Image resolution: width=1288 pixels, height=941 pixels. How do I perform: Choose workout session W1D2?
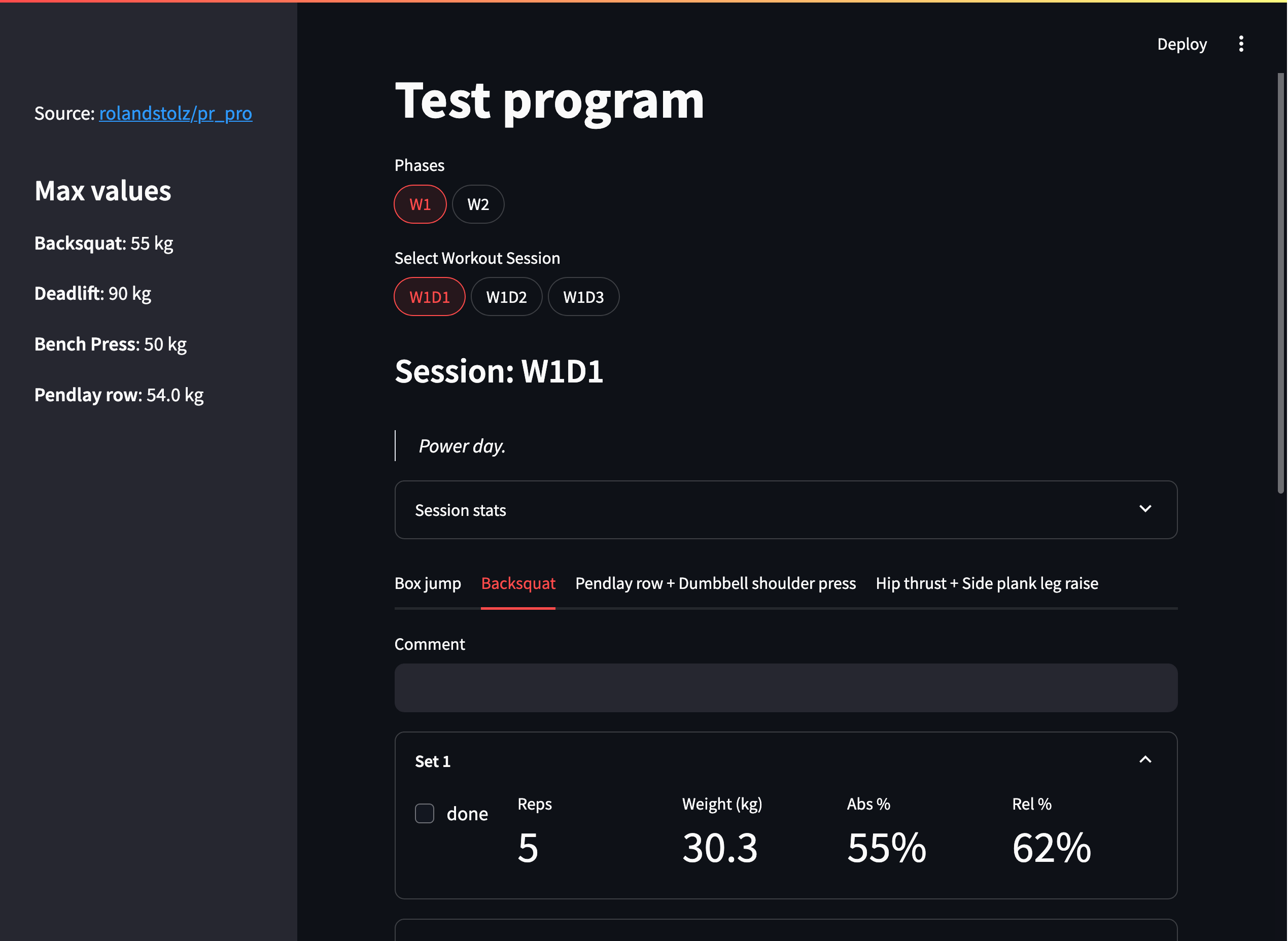pos(506,297)
